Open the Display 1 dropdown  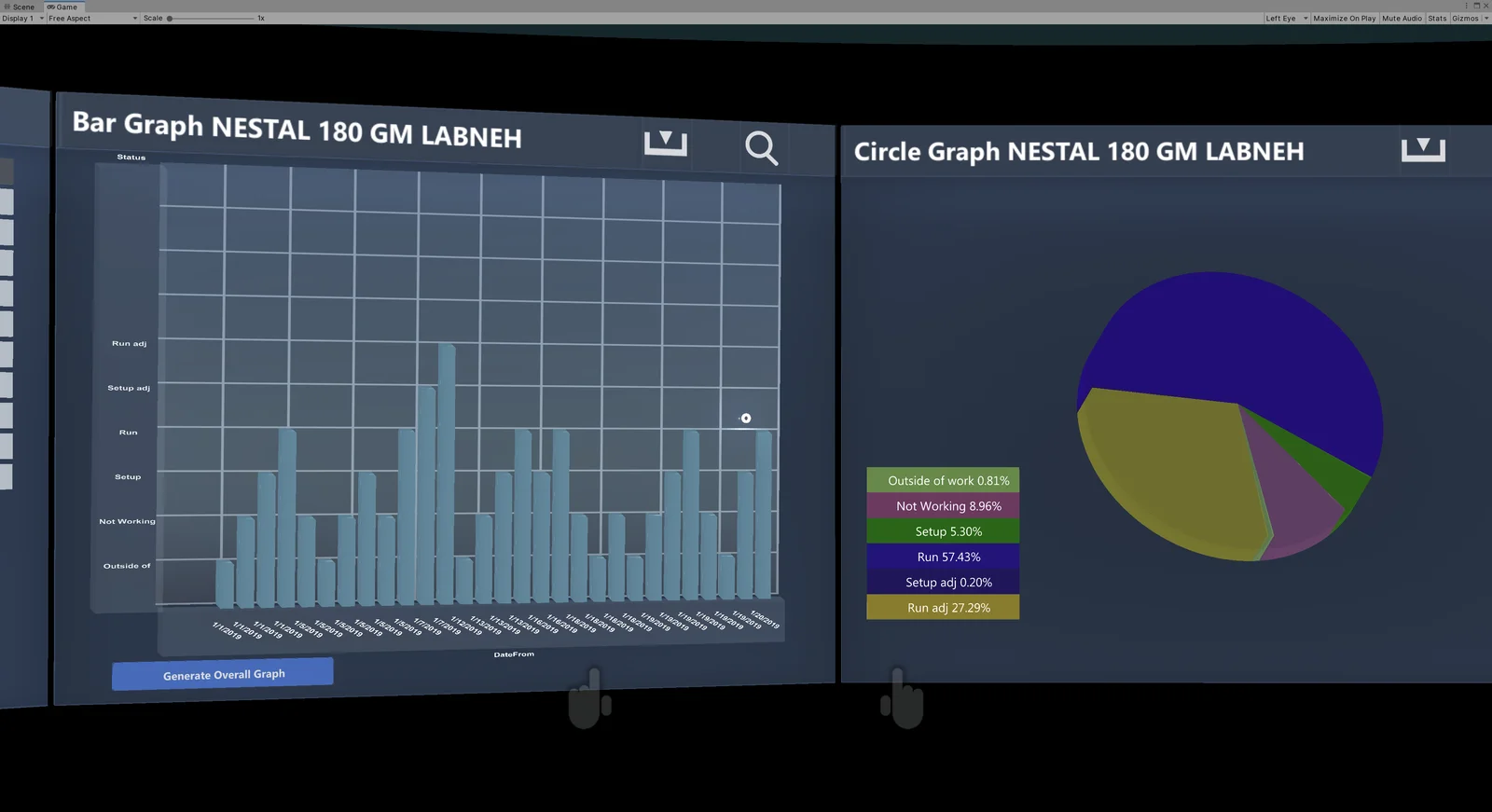[x=23, y=18]
